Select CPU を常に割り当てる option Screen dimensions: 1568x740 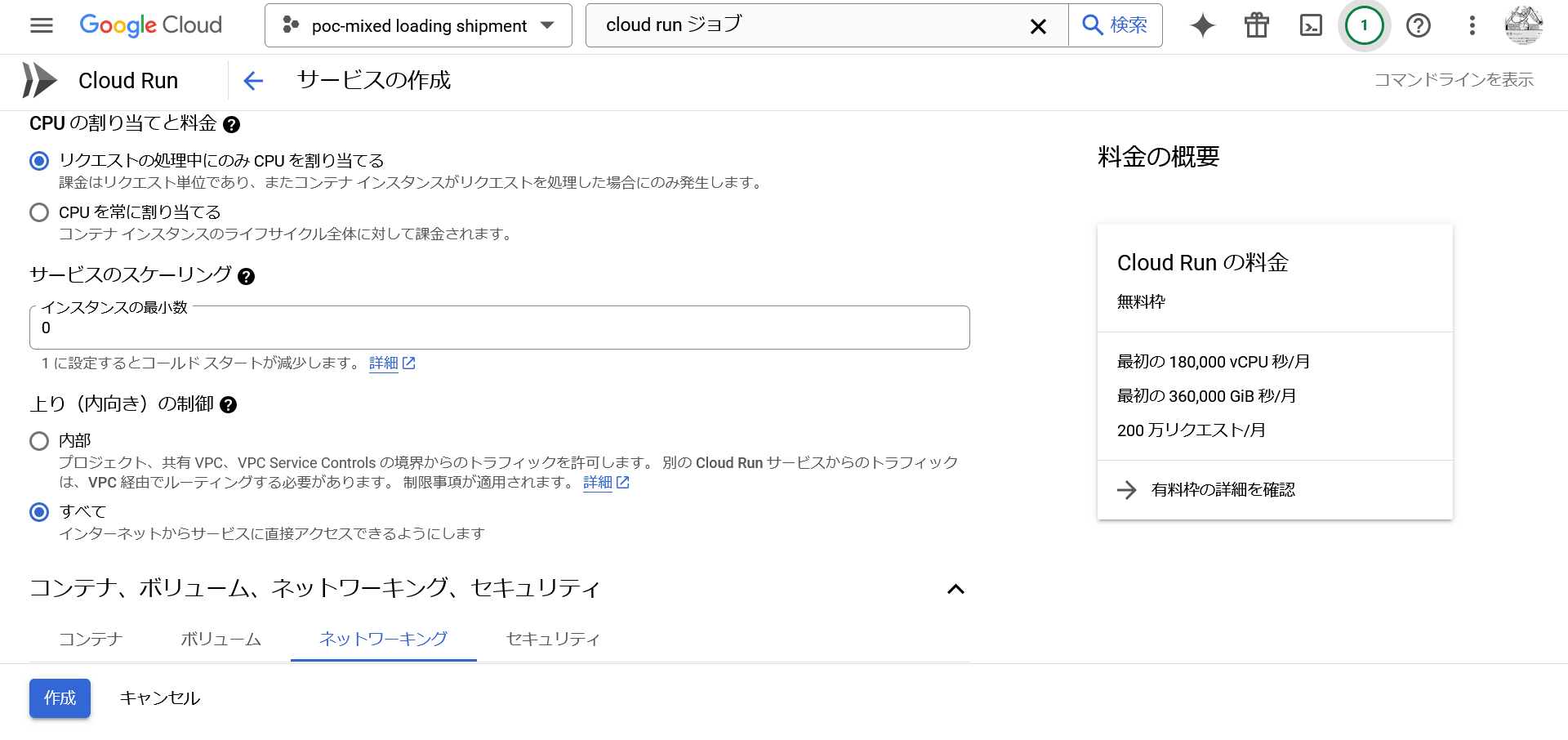[x=39, y=212]
